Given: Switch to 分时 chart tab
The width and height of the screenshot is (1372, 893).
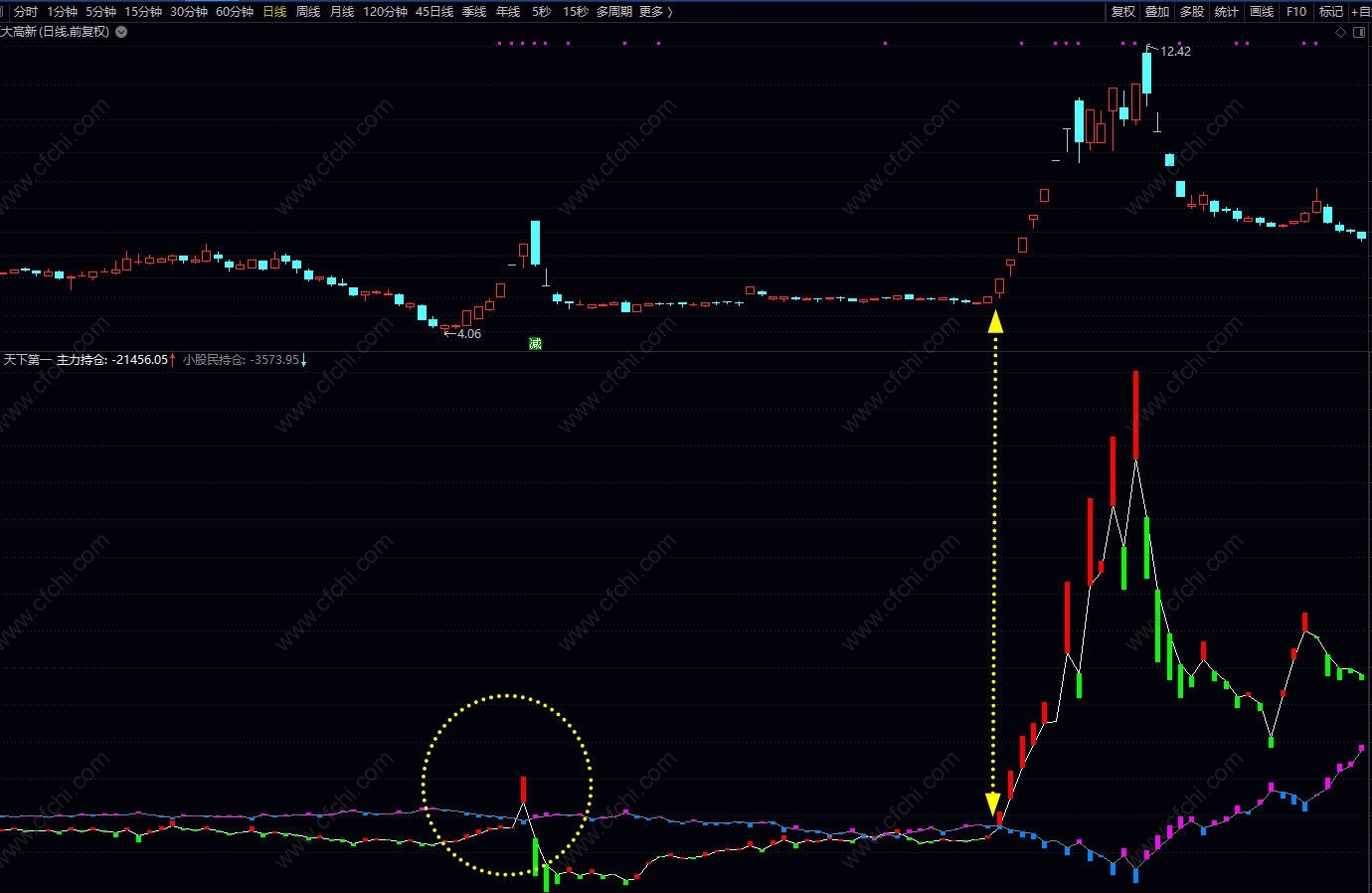Looking at the screenshot, I should coord(26,12).
